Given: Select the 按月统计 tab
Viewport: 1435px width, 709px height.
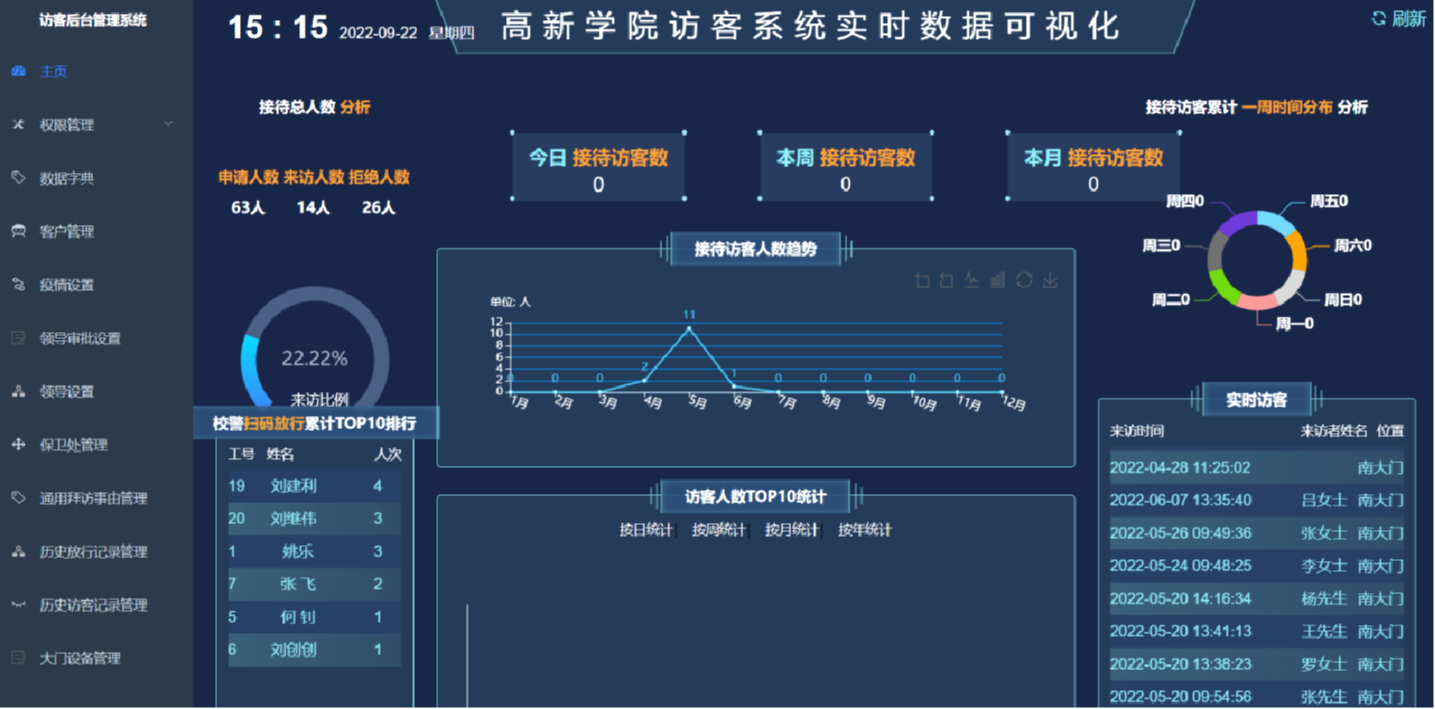Looking at the screenshot, I should [x=792, y=530].
